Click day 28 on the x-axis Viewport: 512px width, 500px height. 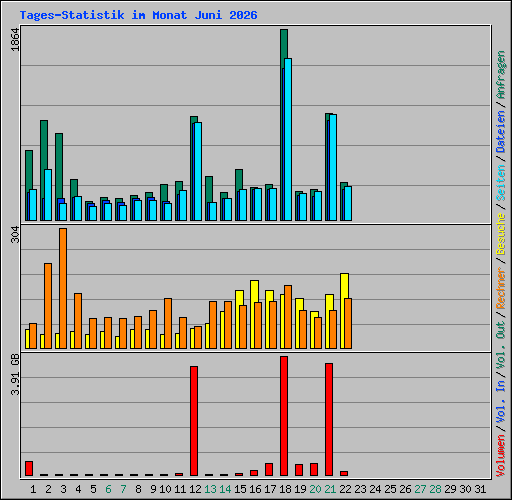point(435,489)
